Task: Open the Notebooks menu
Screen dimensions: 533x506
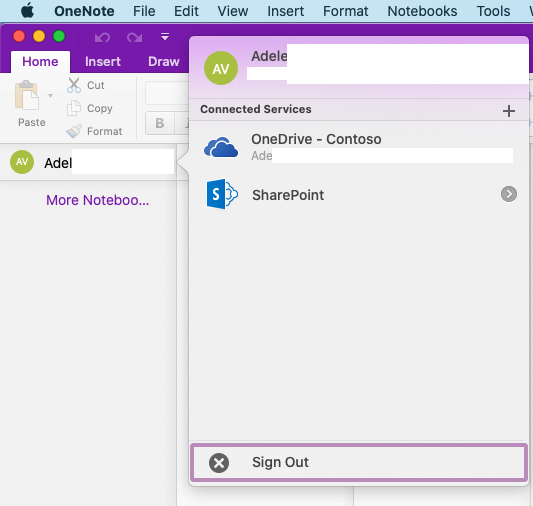Action: 422,11
